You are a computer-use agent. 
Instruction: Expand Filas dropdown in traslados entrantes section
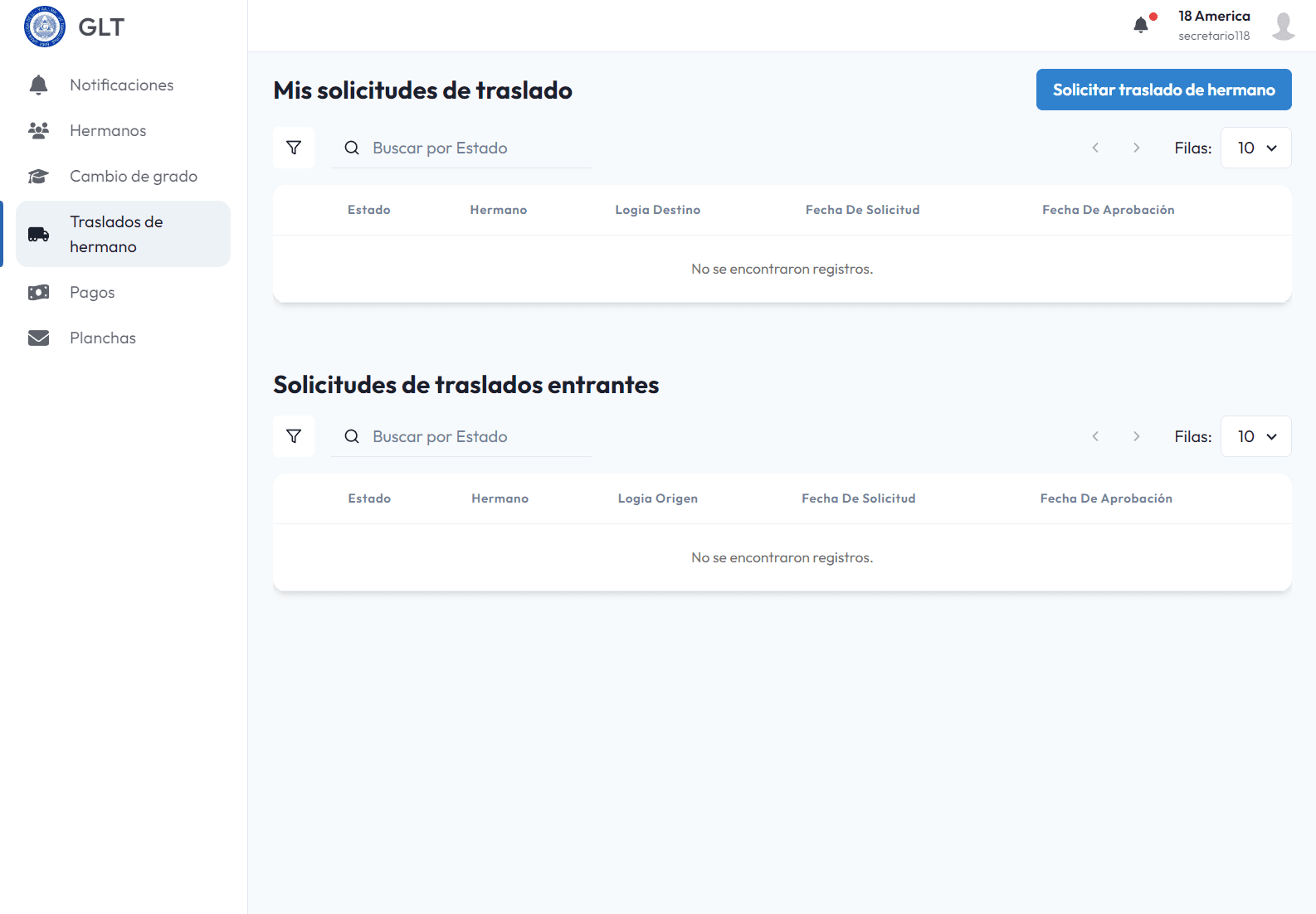click(1255, 436)
